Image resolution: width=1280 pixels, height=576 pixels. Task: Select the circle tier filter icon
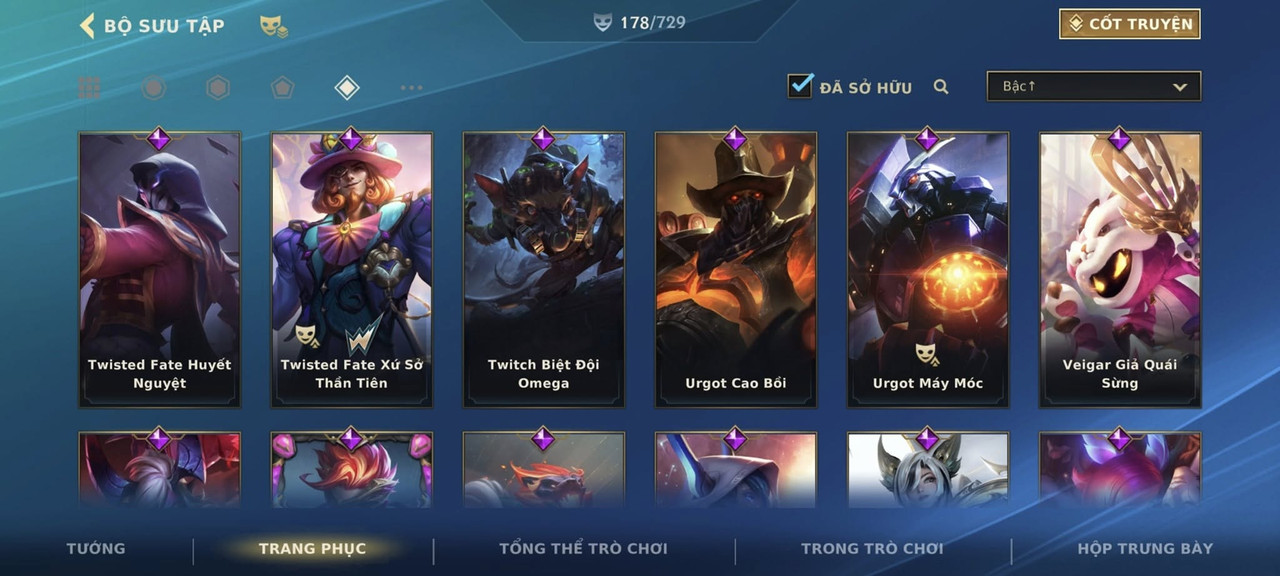153,88
